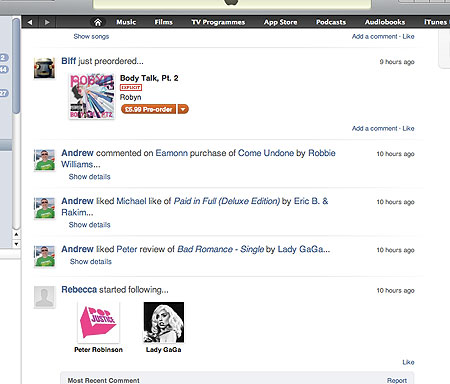Viewport: 450px width, 384px height.
Task: Open the iTunes U tab
Action: [x=436, y=22]
